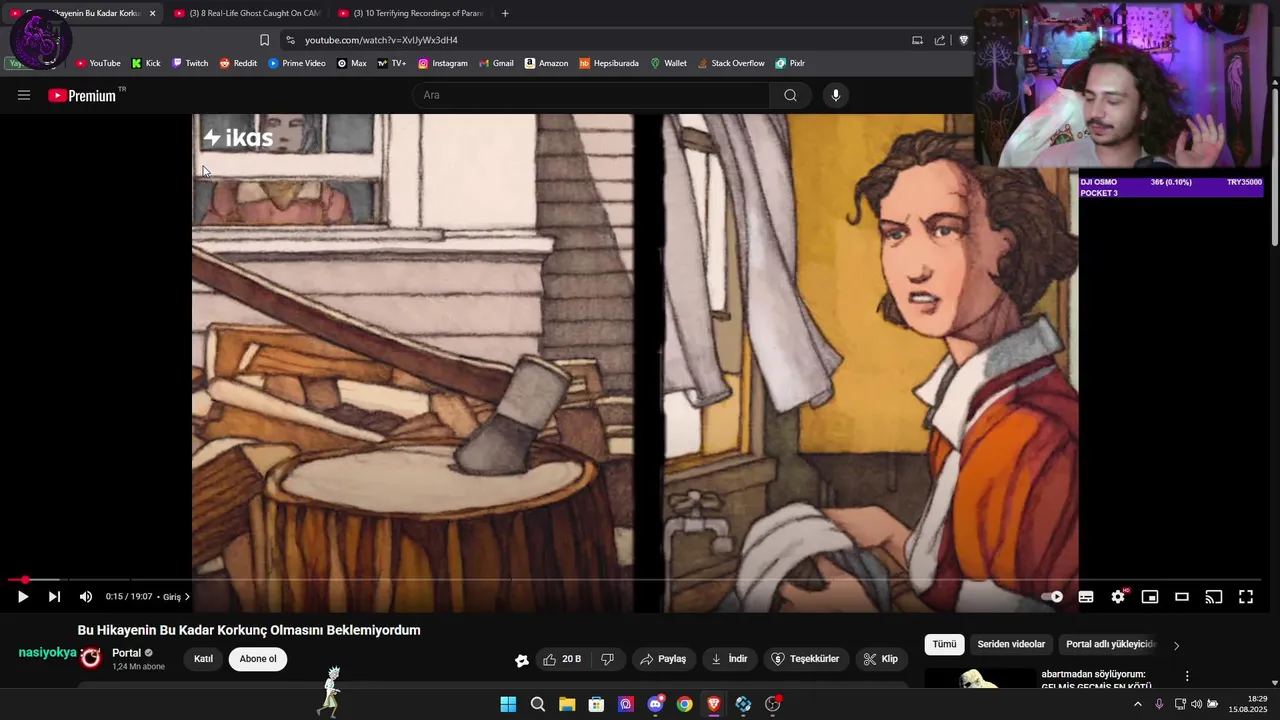Click Katıl join button

coord(203,659)
